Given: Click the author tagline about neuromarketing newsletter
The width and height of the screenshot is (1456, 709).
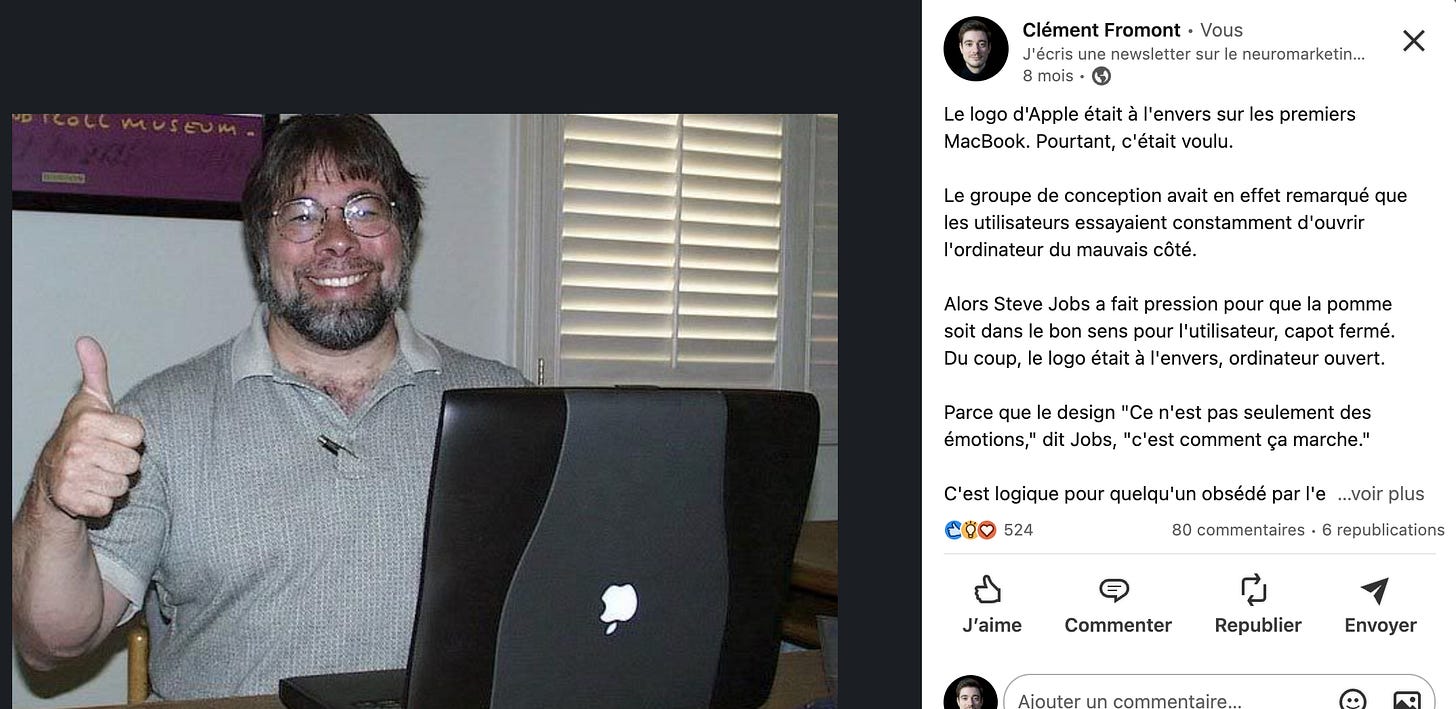Looking at the screenshot, I should tap(1193, 55).
